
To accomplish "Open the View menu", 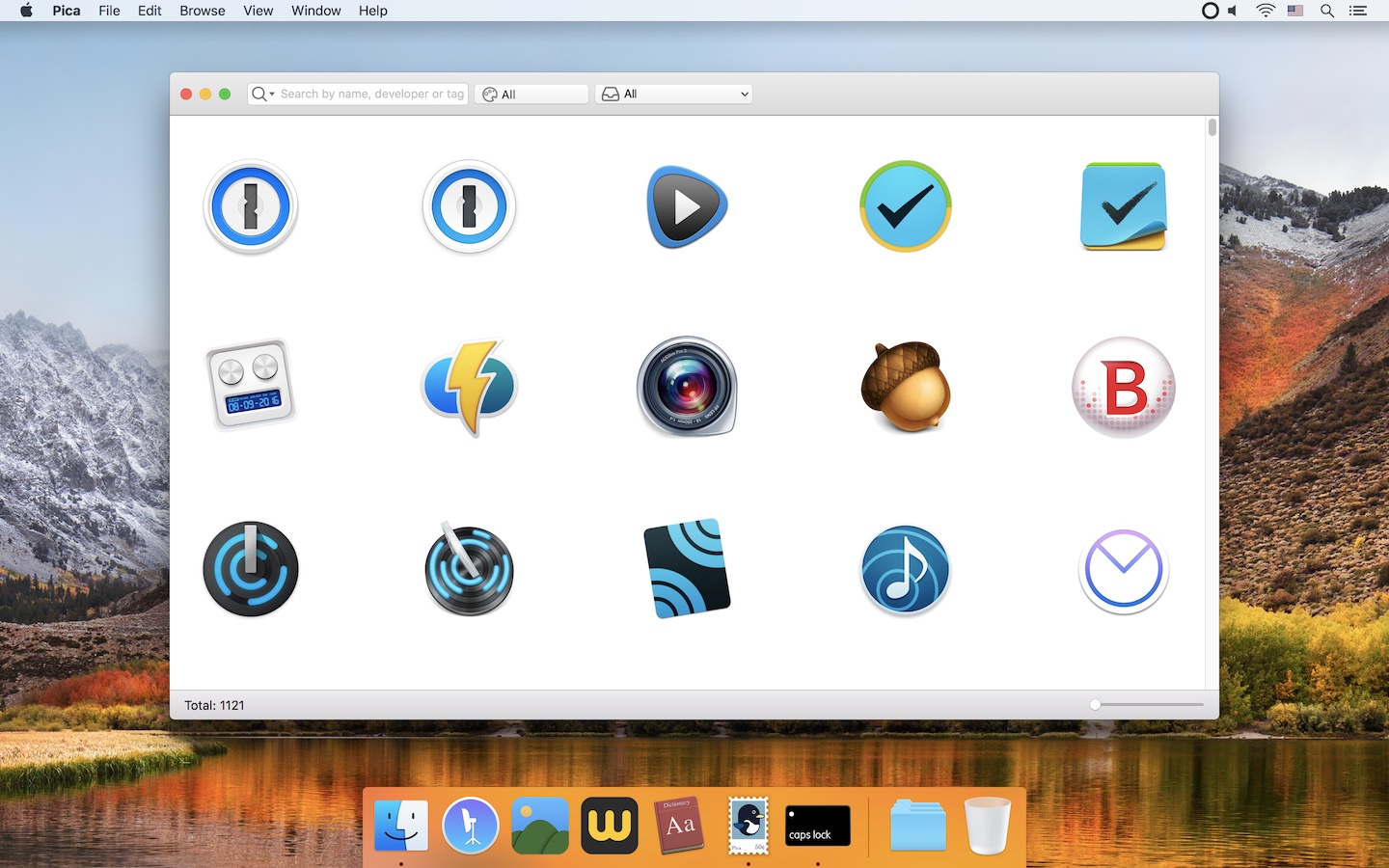I will click(x=259, y=11).
